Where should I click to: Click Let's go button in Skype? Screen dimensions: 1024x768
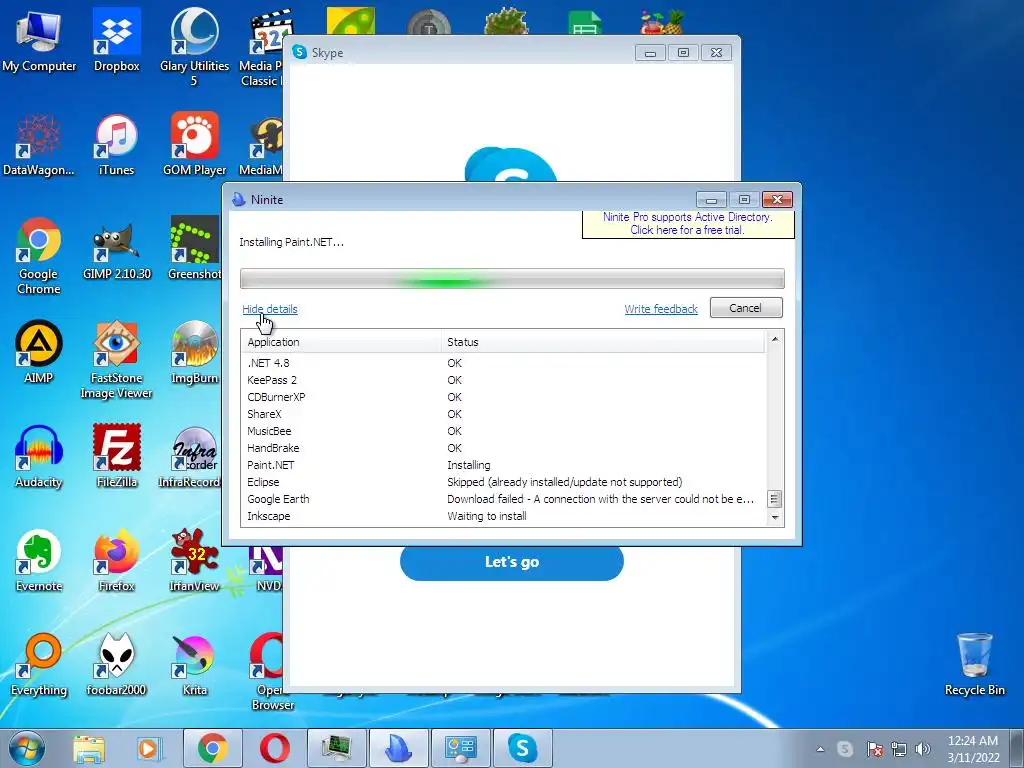click(511, 562)
